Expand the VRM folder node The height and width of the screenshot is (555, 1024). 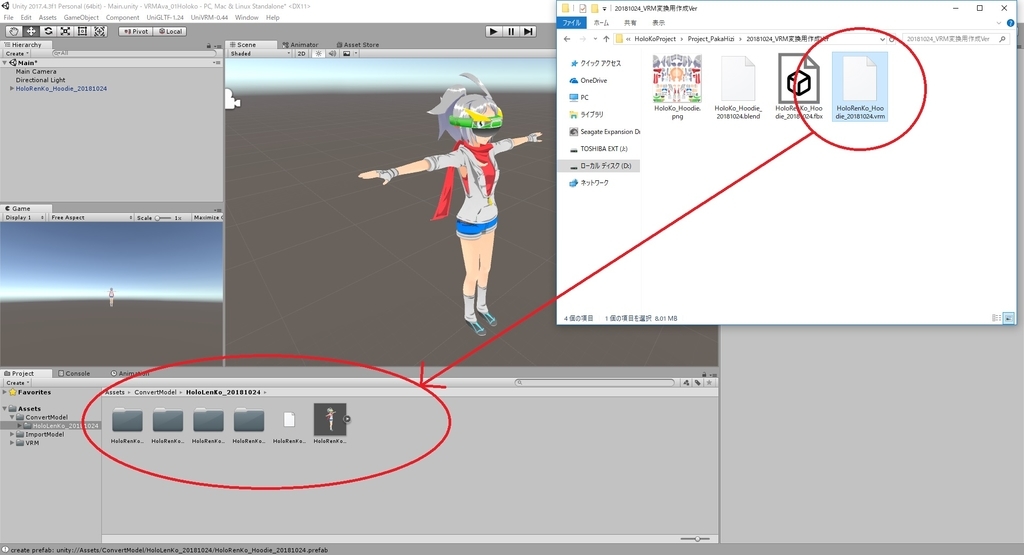12,443
